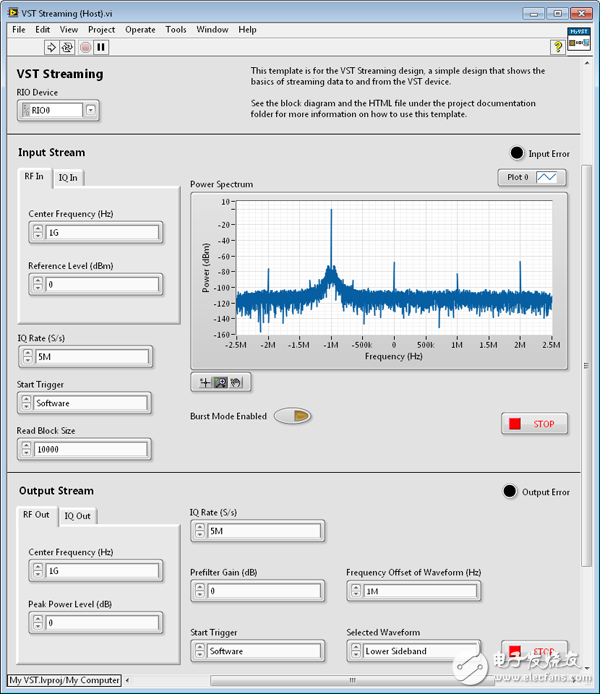Click the Input Error indicator LED
The image size is (600, 694).
[x=516, y=153]
